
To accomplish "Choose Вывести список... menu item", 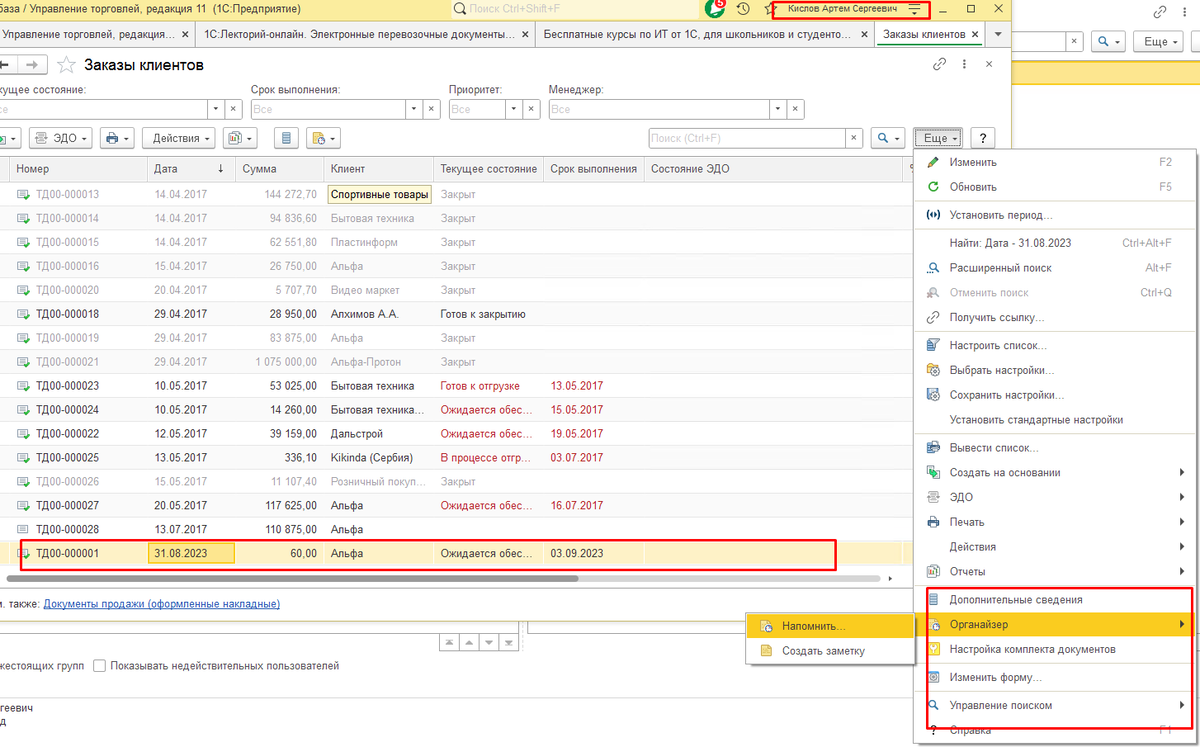I will coord(1056,447).
